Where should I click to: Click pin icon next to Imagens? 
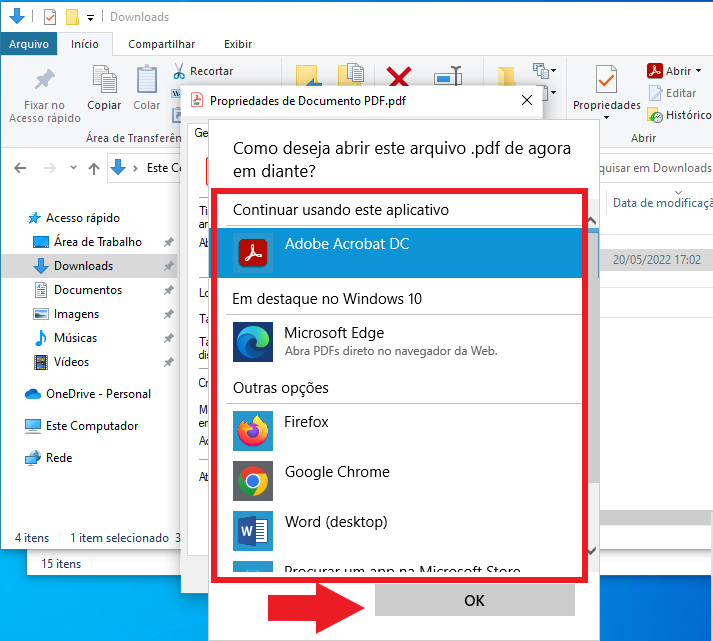[169, 314]
